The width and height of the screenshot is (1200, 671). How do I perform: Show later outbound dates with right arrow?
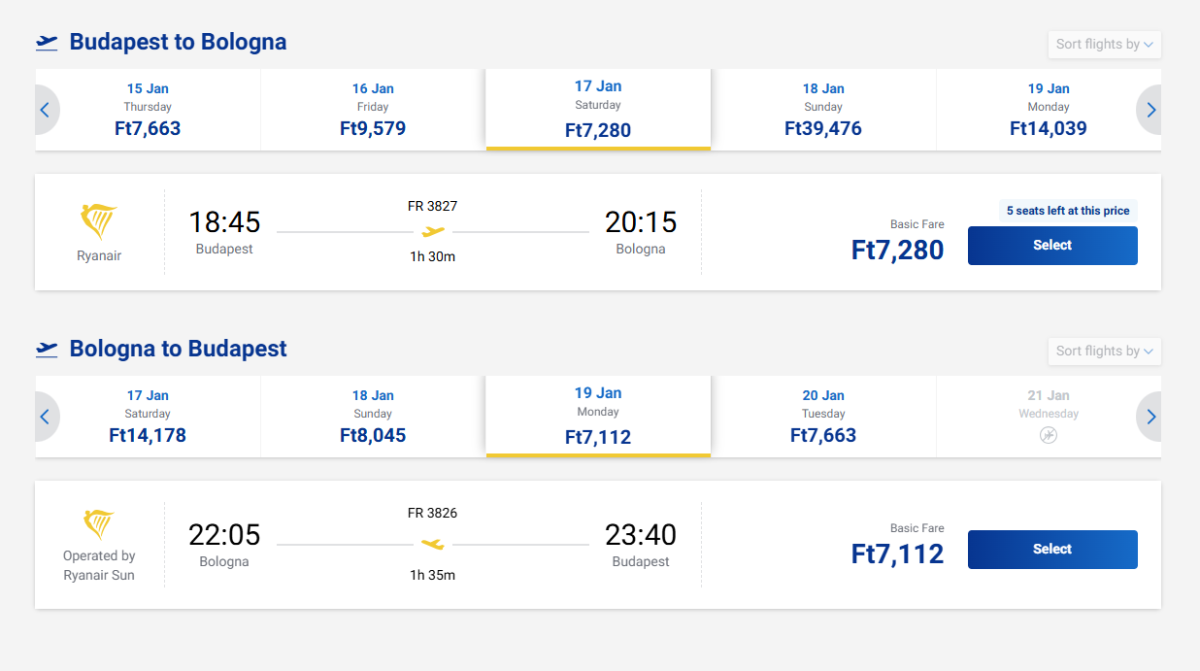coord(1151,110)
